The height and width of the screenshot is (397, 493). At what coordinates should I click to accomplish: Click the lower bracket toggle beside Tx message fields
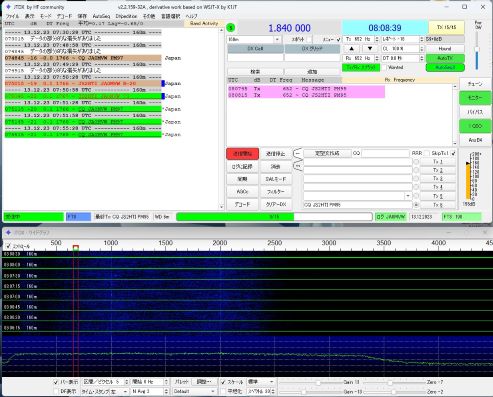coord(298,166)
